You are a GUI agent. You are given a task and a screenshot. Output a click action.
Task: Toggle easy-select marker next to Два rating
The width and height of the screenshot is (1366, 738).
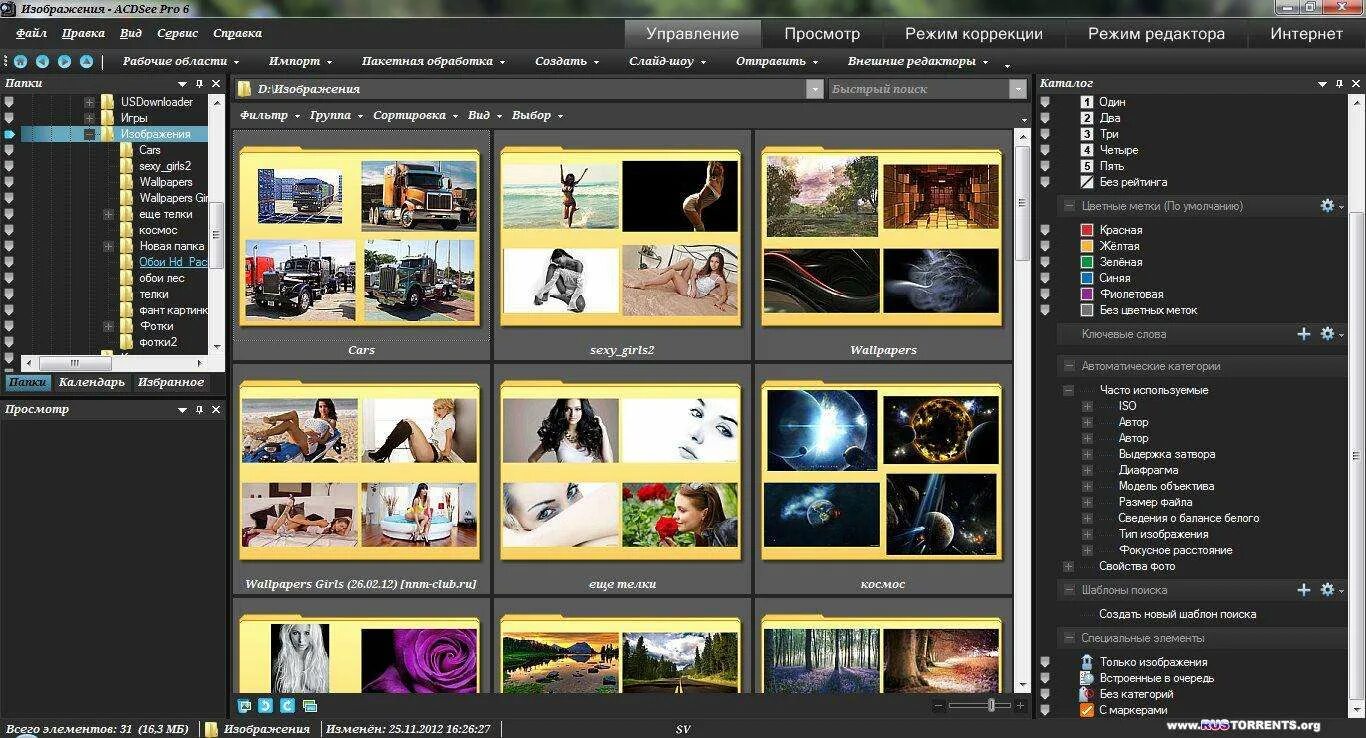pos(1045,118)
